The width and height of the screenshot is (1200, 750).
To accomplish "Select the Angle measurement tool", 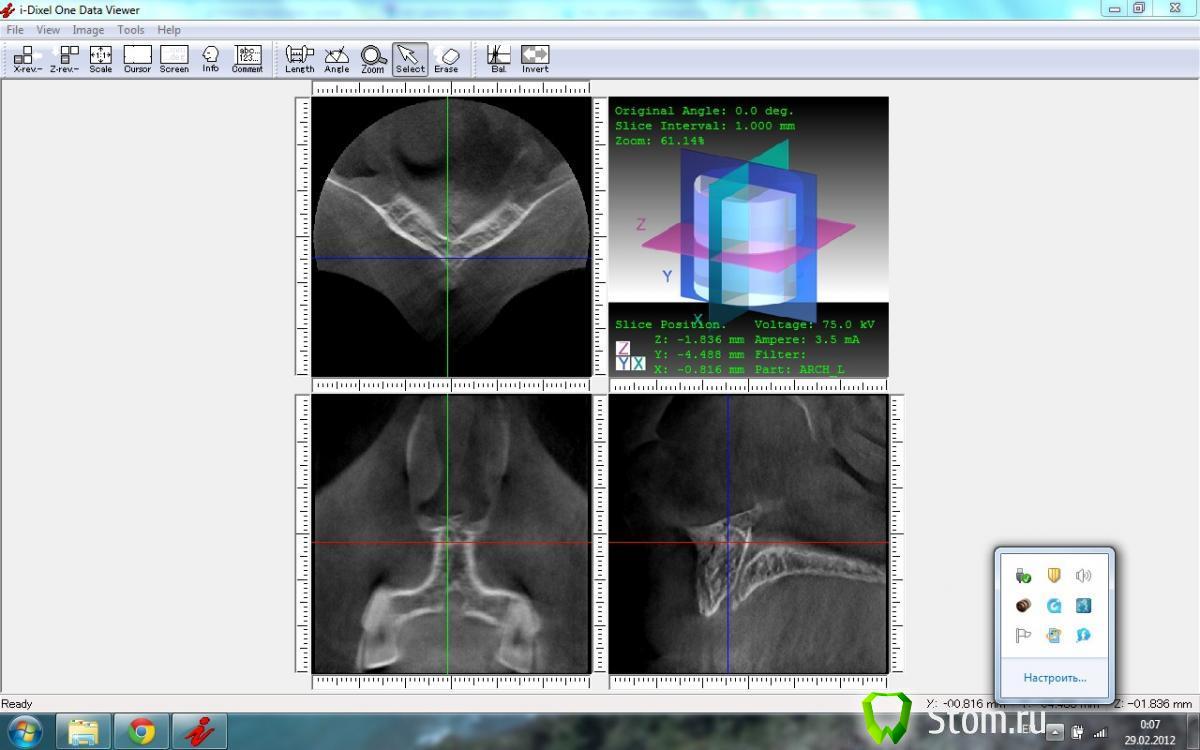I will 337,59.
